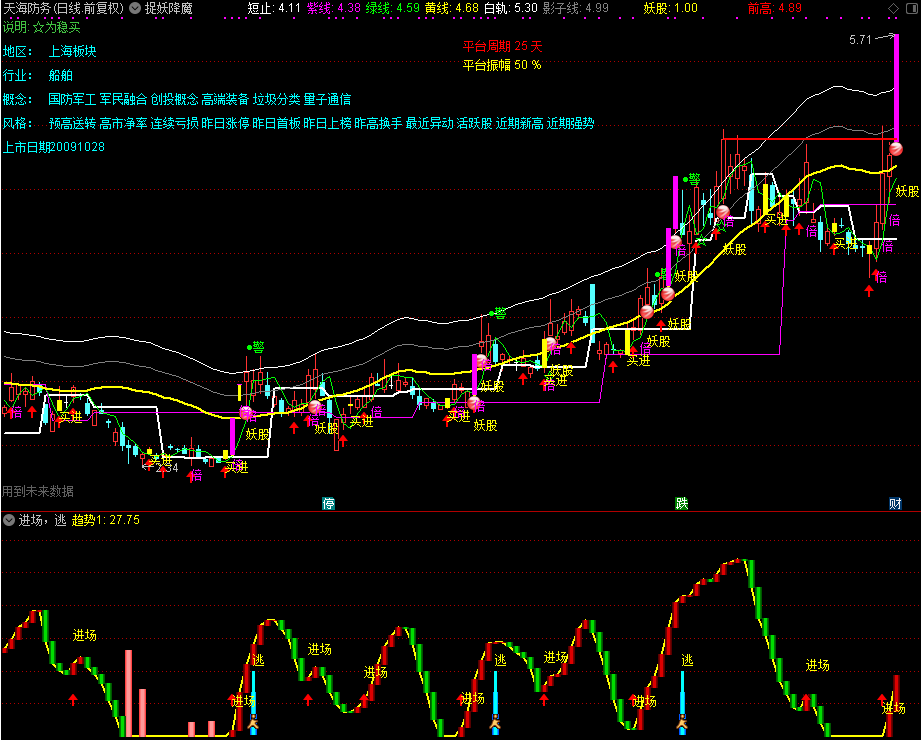Click the 船舶 industry label
The image size is (921, 740).
(60, 75)
